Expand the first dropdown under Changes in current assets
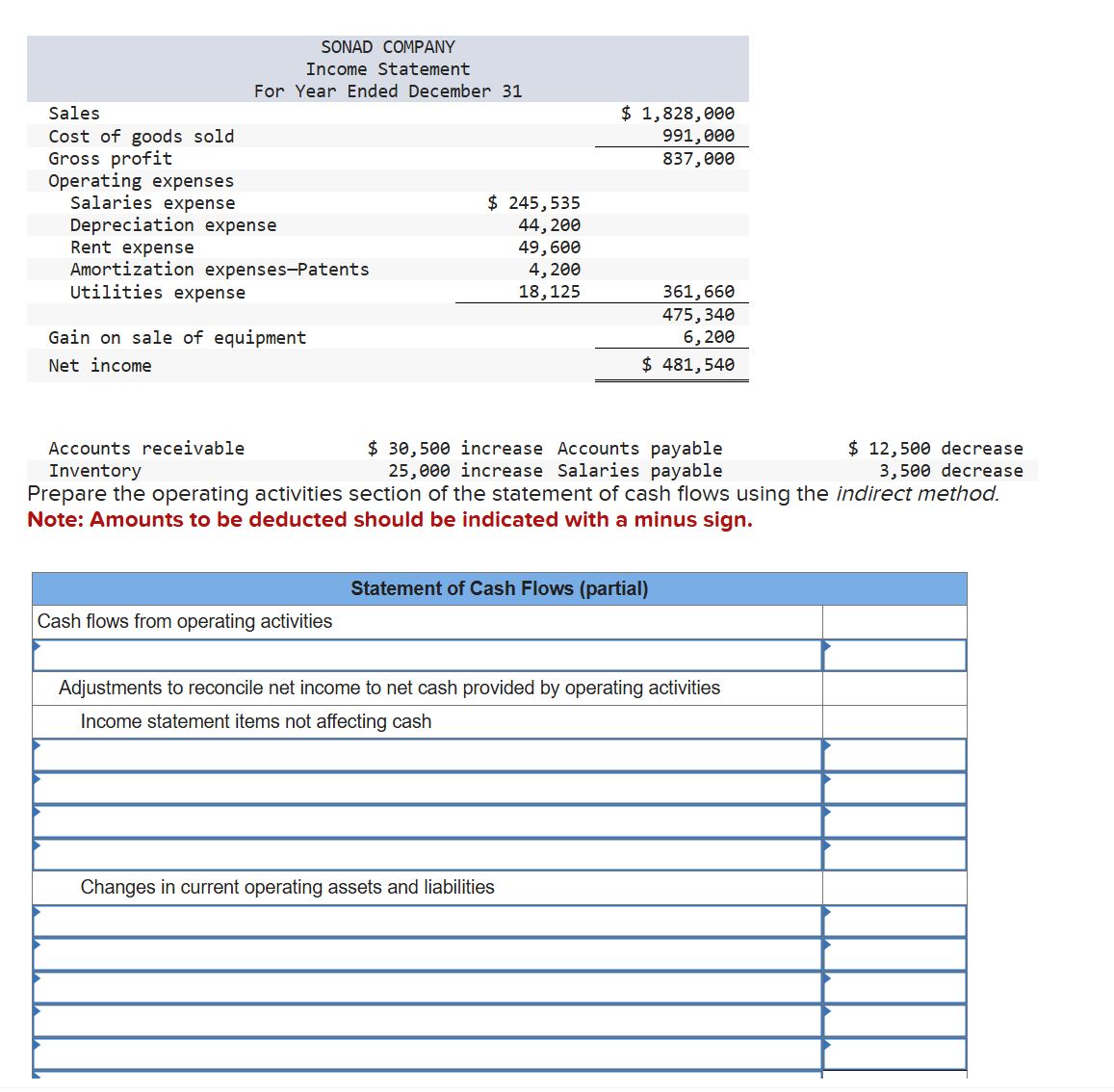The image size is (1114, 1092). pyautogui.click(x=424, y=921)
